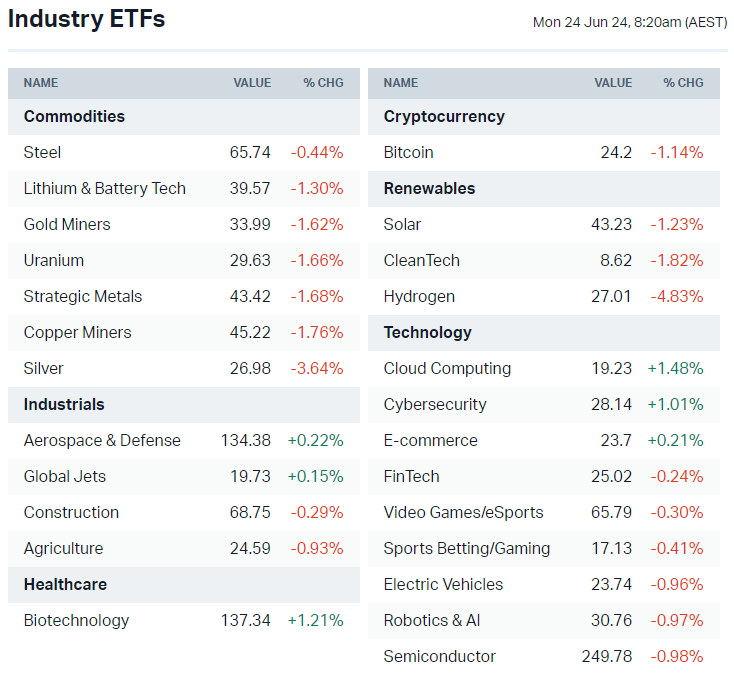Click the Silver ETF name
Screen dimensions: 734x678
(44, 368)
